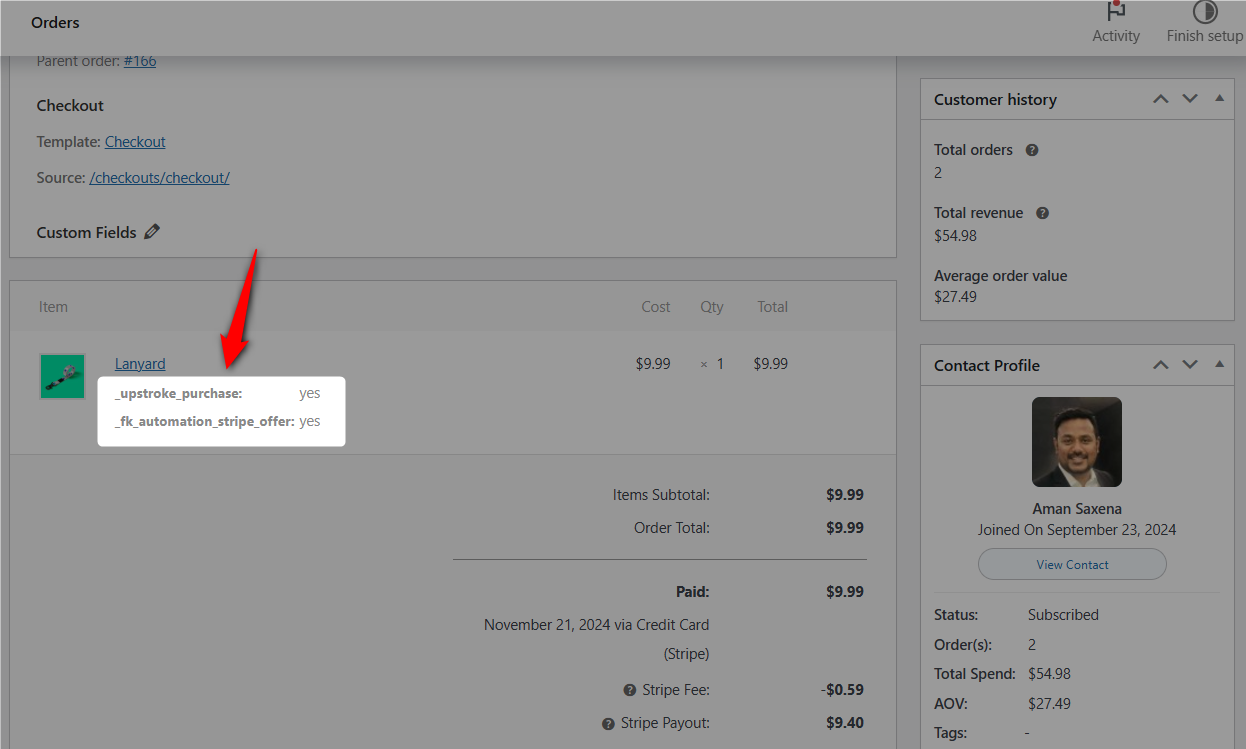The image size is (1246, 749).
Task: Click the Average order value $27.49
Action: [955, 297]
